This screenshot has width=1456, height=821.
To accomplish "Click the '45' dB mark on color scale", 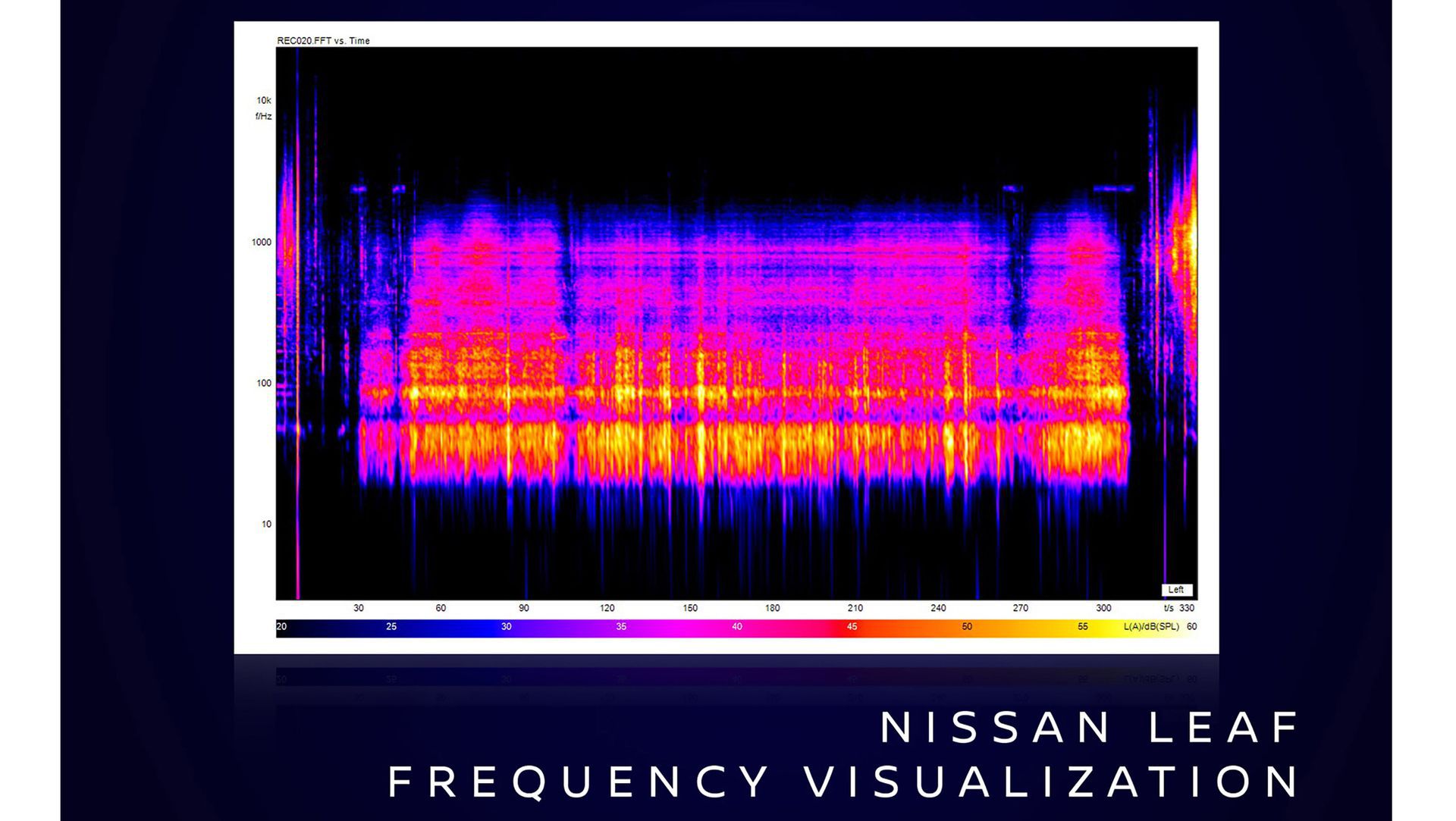I will click(x=852, y=627).
